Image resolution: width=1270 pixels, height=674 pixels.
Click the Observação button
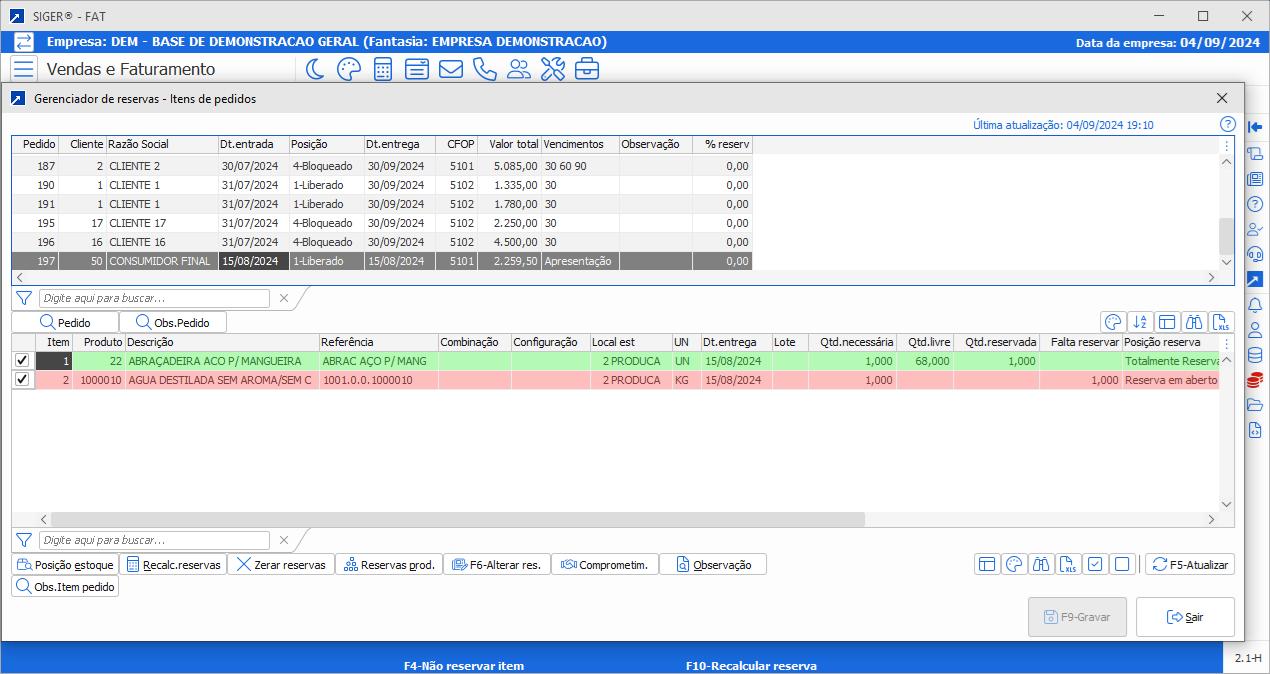coord(713,564)
